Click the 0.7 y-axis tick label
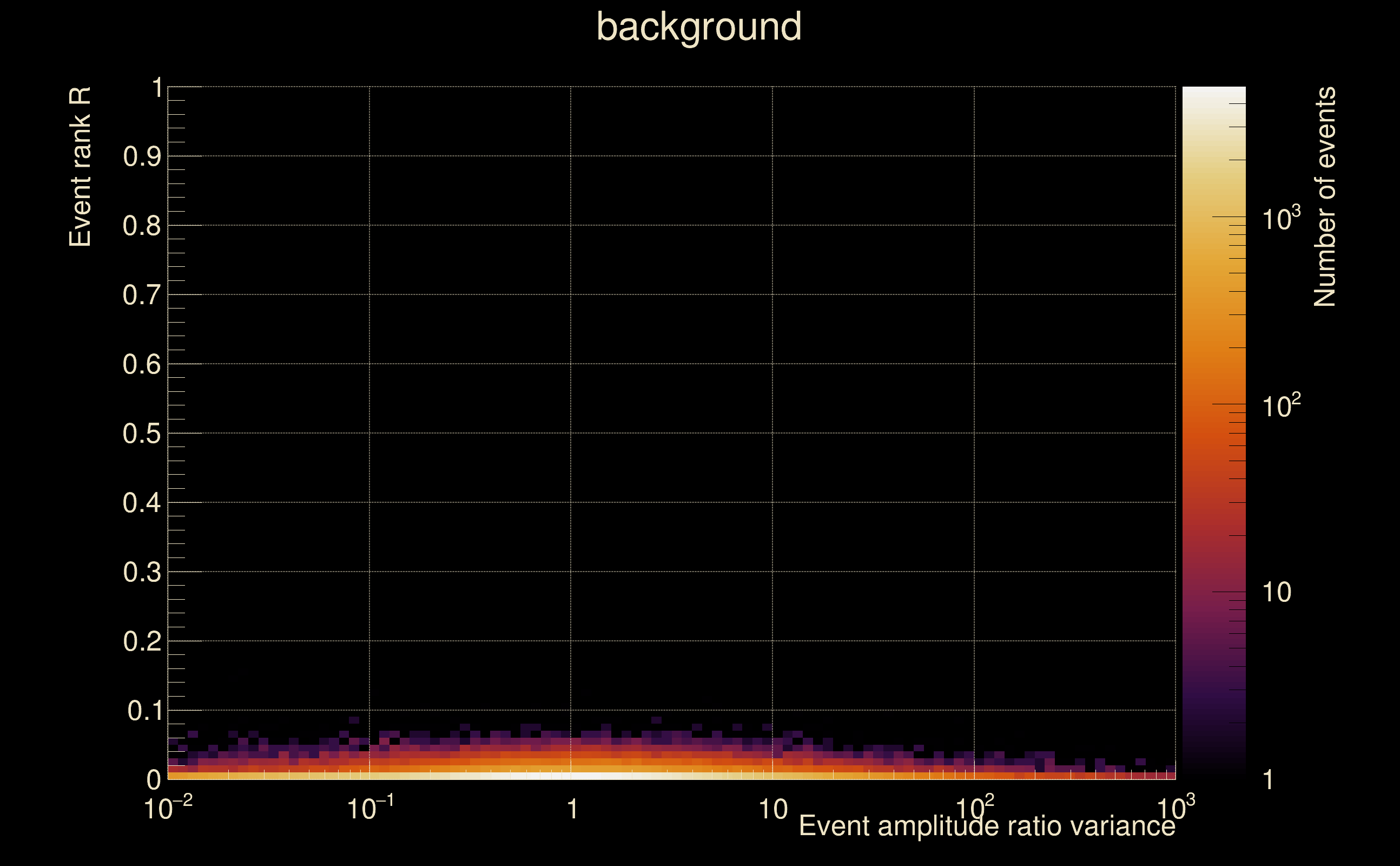 click(141, 295)
